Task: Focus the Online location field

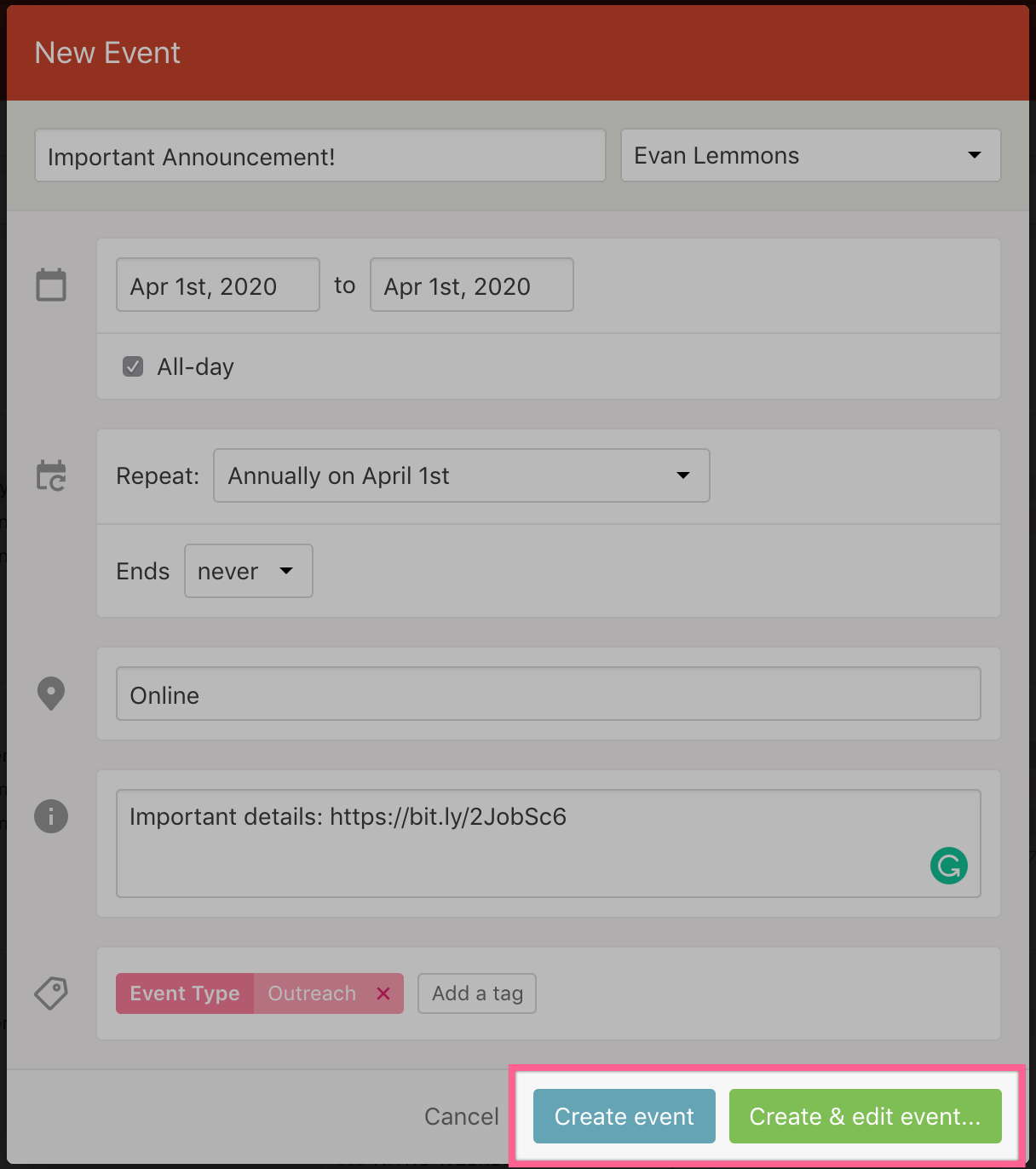Action: (x=548, y=694)
